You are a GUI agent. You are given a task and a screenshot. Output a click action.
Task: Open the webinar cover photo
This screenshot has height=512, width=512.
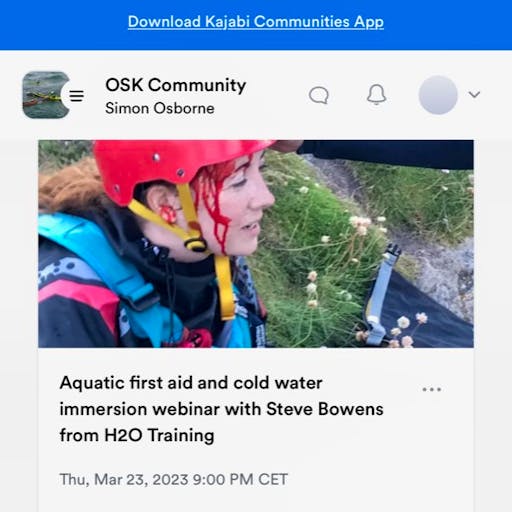click(x=256, y=244)
